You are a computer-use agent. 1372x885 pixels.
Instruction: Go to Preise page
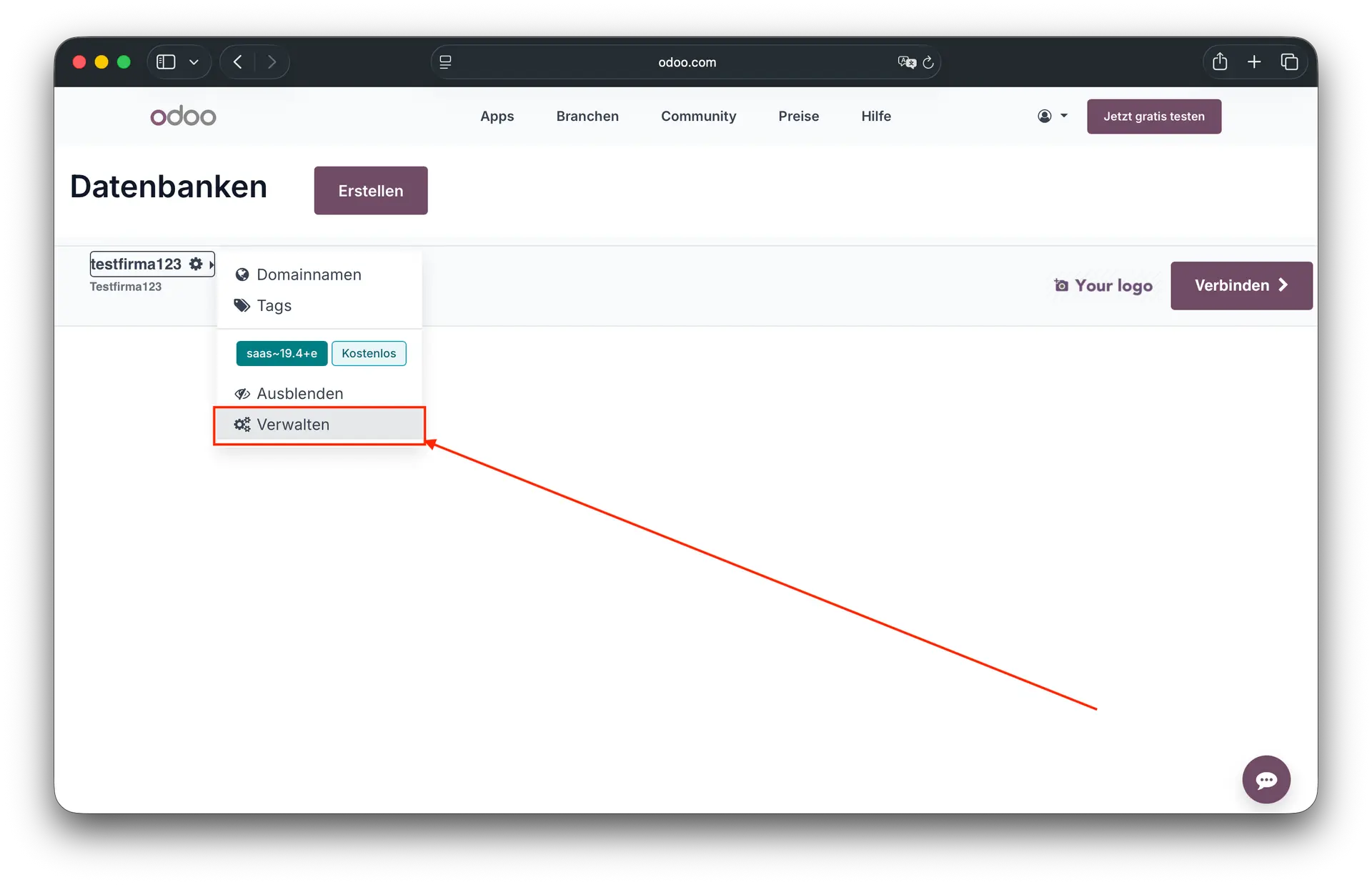[798, 116]
